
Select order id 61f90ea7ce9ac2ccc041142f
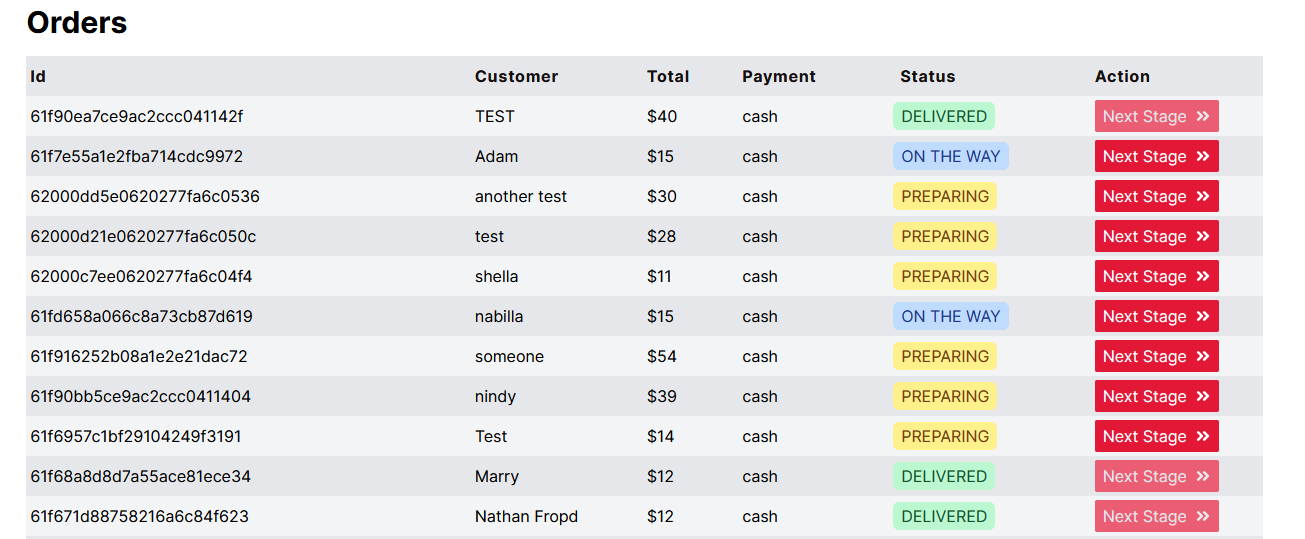click(136, 116)
